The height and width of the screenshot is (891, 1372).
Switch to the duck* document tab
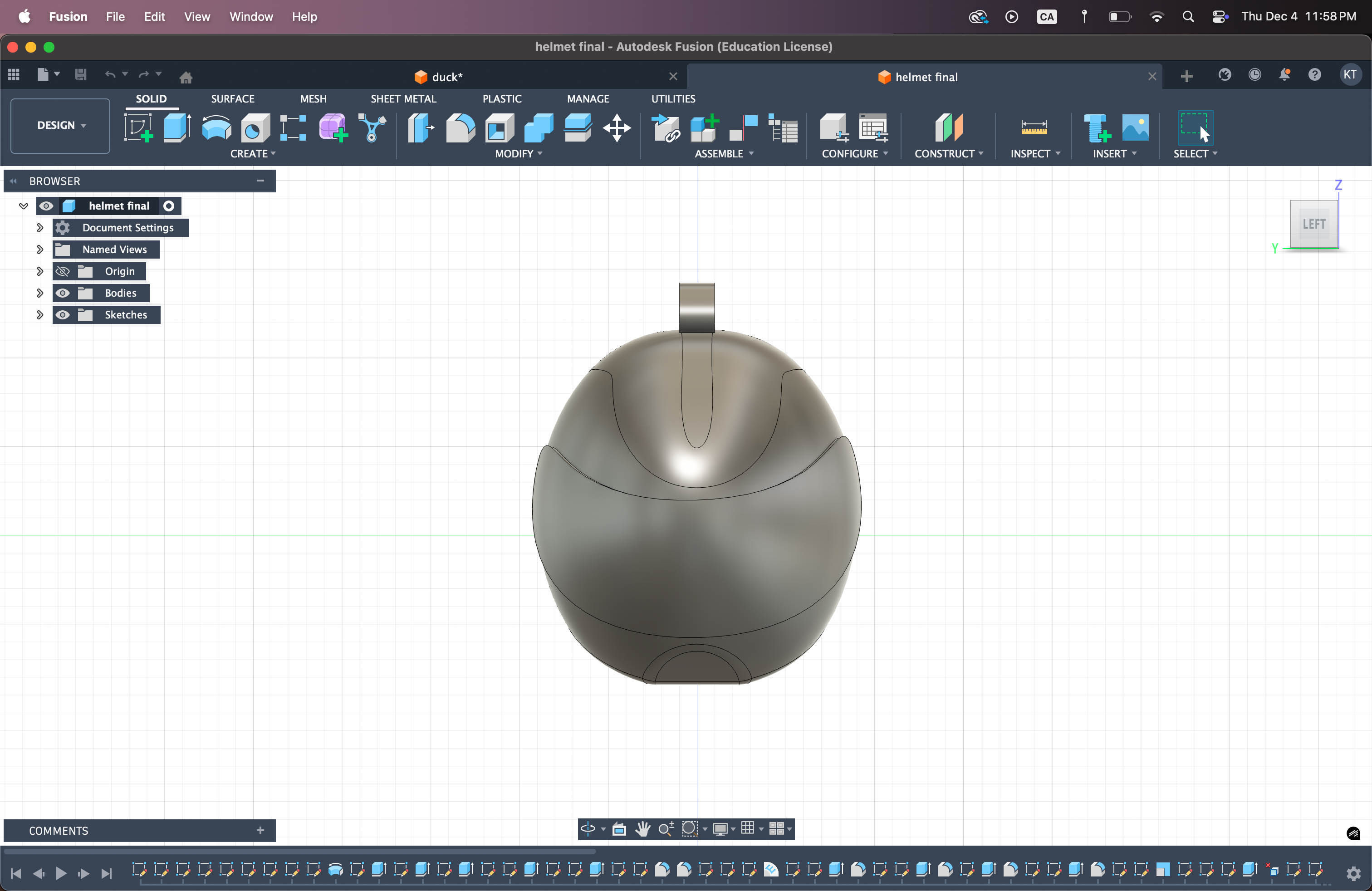tap(447, 77)
